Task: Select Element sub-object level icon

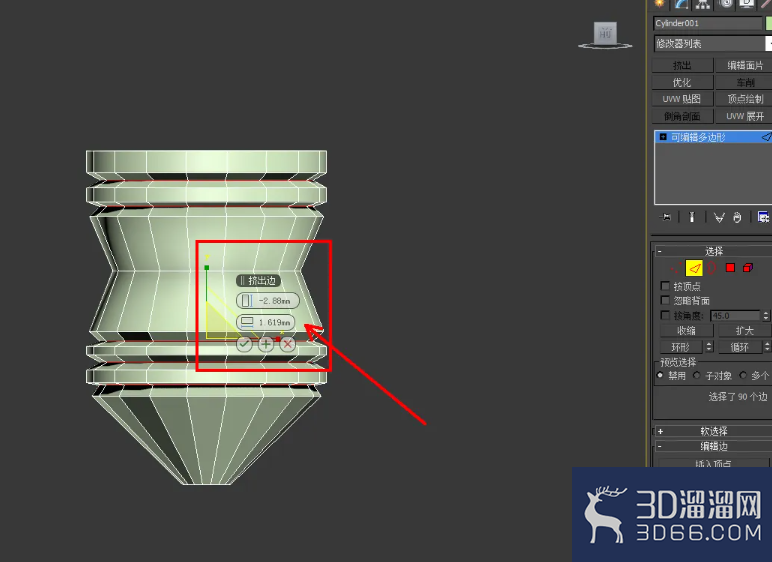Action: tap(748, 267)
